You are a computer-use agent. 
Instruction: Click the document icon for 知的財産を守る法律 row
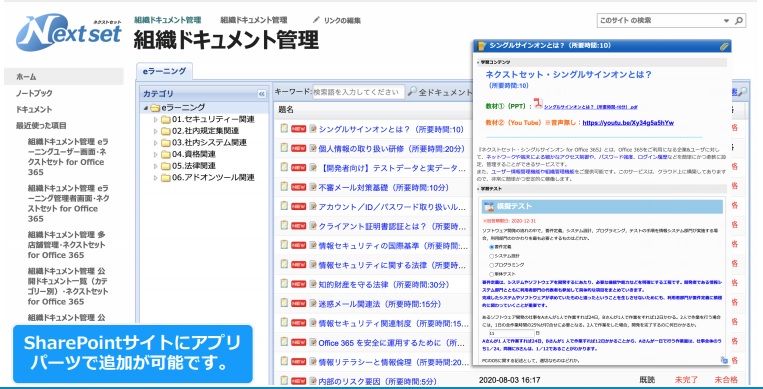284,284
